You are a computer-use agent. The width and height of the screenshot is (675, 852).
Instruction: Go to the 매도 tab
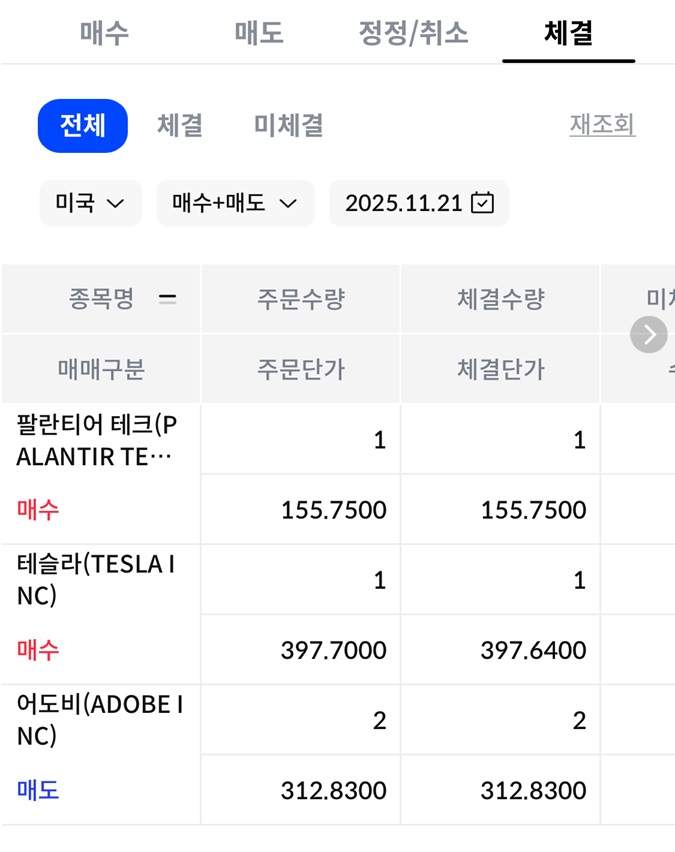pyautogui.click(x=259, y=33)
